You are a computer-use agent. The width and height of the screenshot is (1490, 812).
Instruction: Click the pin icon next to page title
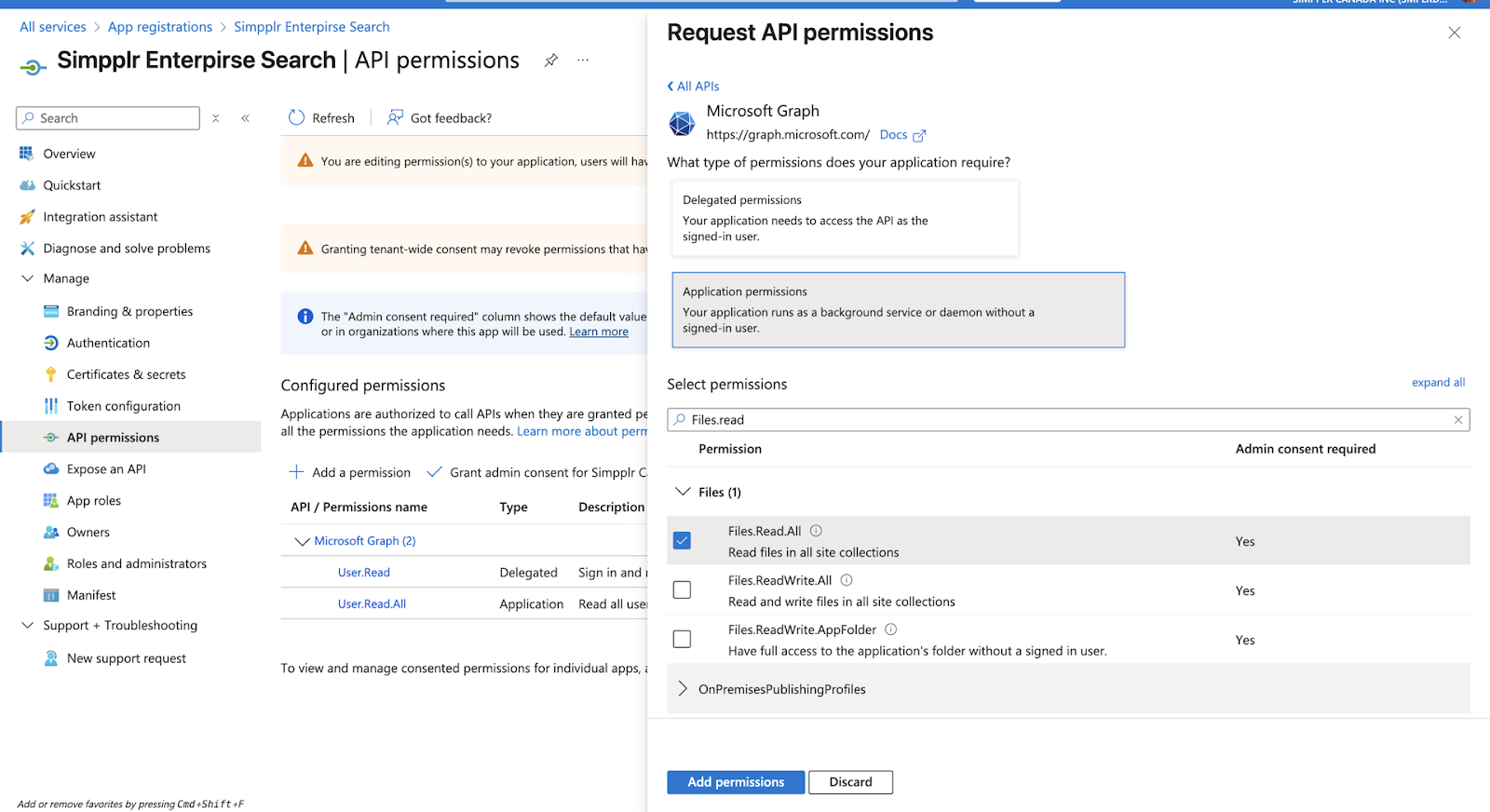[551, 61]
